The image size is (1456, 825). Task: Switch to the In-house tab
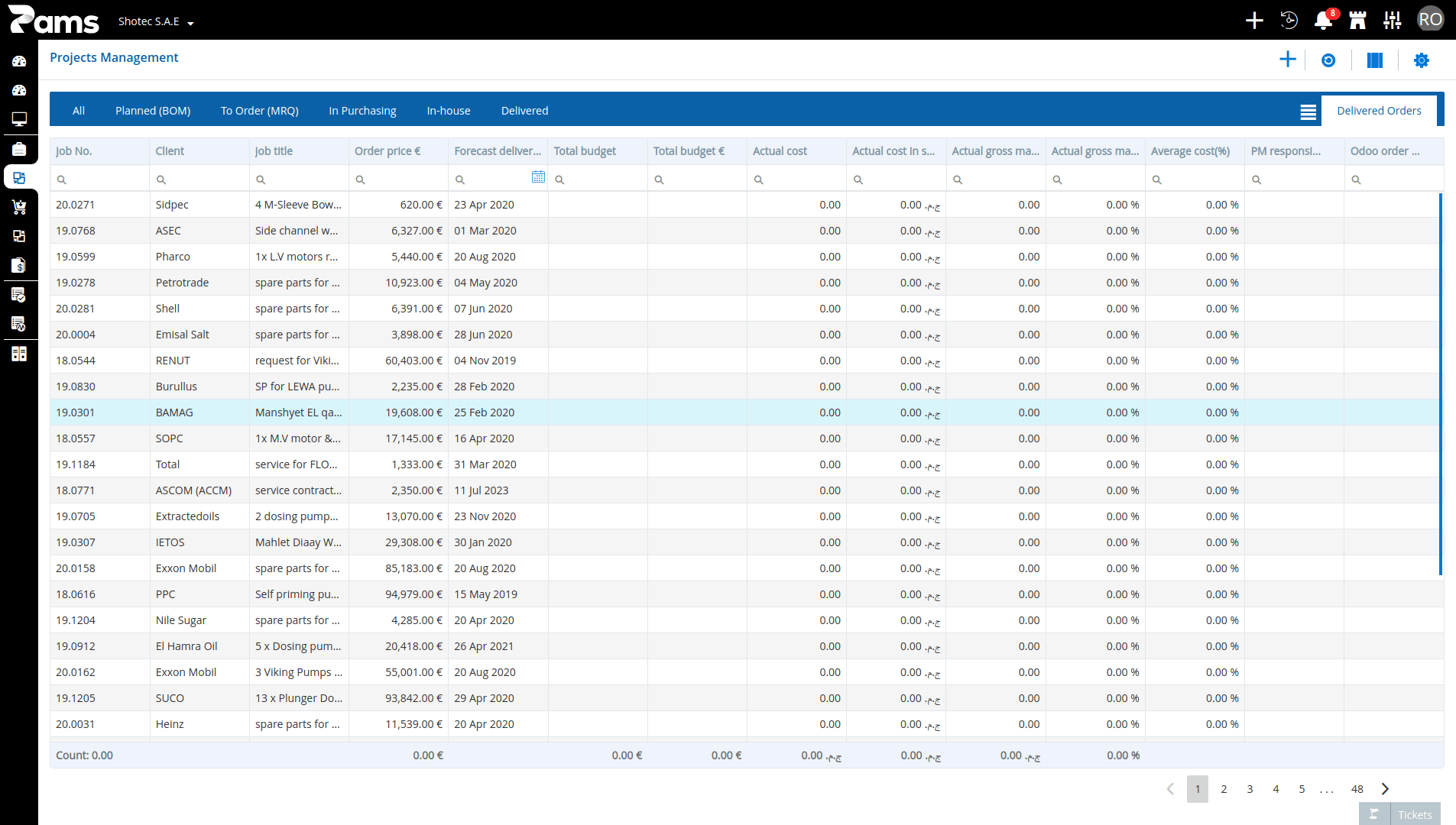tap(449, 111)
